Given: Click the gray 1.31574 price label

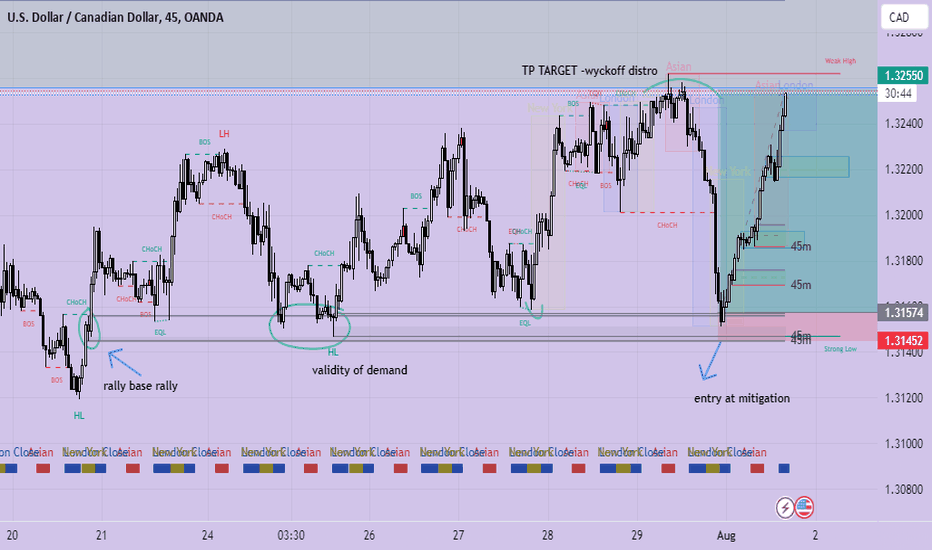Looking at the screenshot, I should click(903, 312).
